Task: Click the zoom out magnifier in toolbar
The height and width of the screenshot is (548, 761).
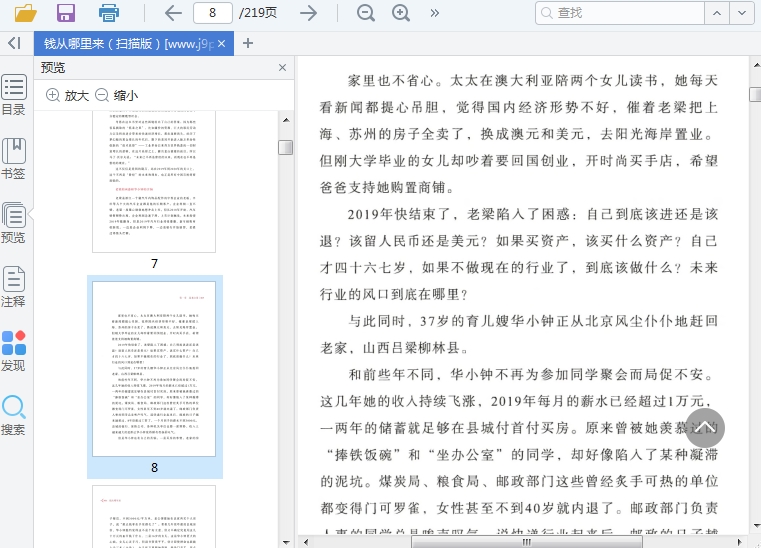Action: [x=366, y=13]
